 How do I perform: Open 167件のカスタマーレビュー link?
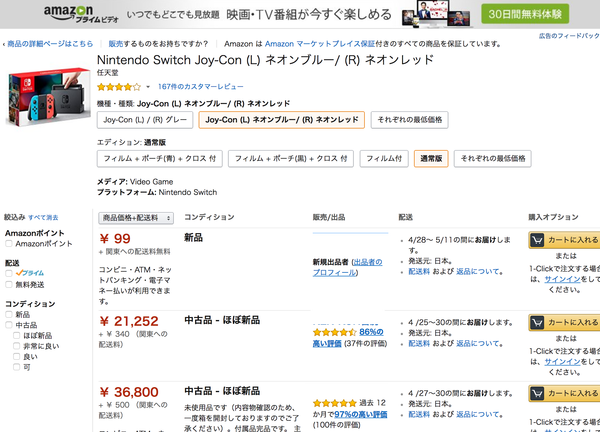[201, 87]
